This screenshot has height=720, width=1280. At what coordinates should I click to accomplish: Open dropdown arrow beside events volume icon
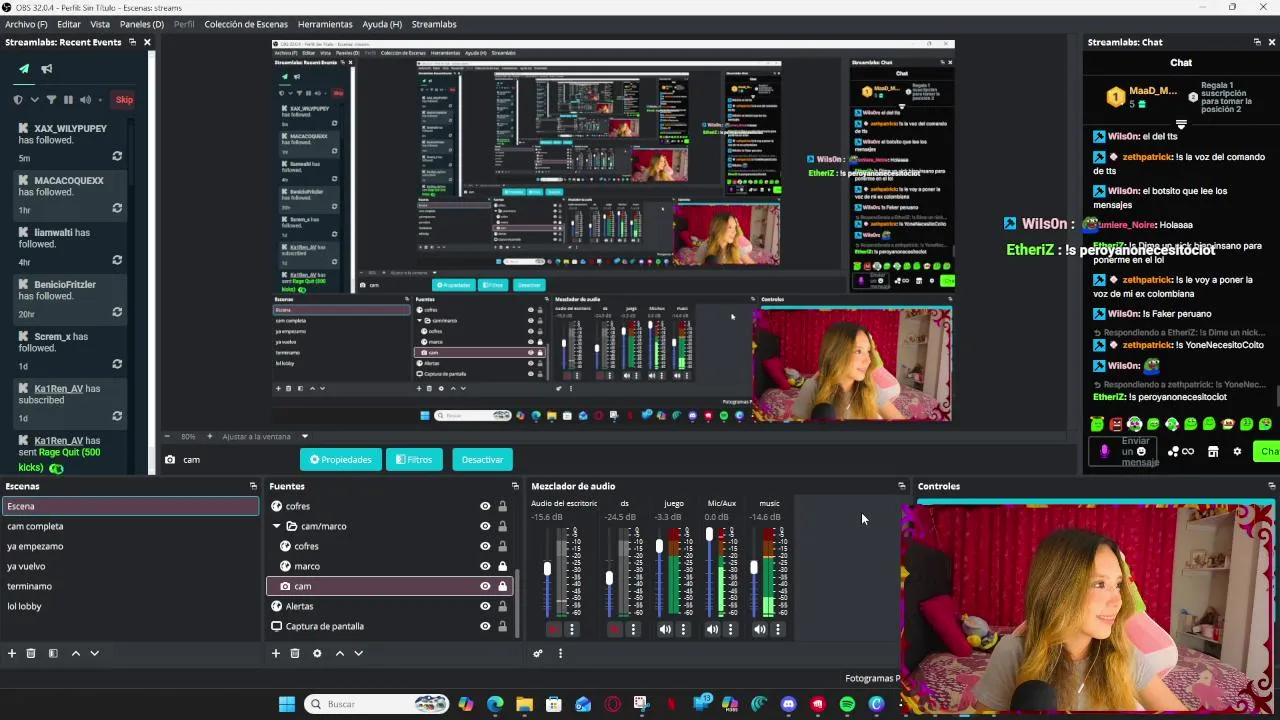[x=101, y=100]
